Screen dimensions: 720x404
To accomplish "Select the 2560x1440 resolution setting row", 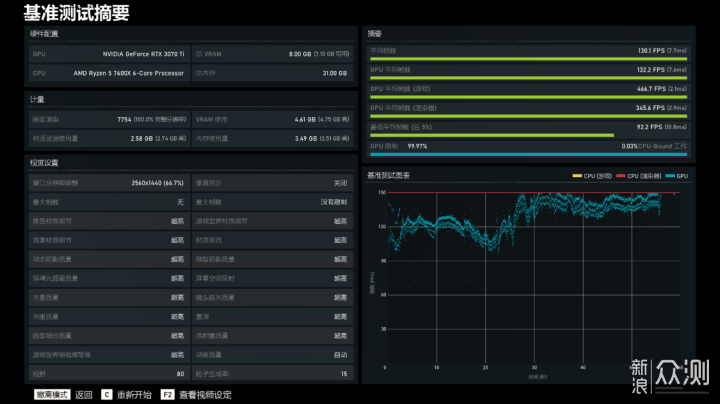I will (x=109, y=183).
